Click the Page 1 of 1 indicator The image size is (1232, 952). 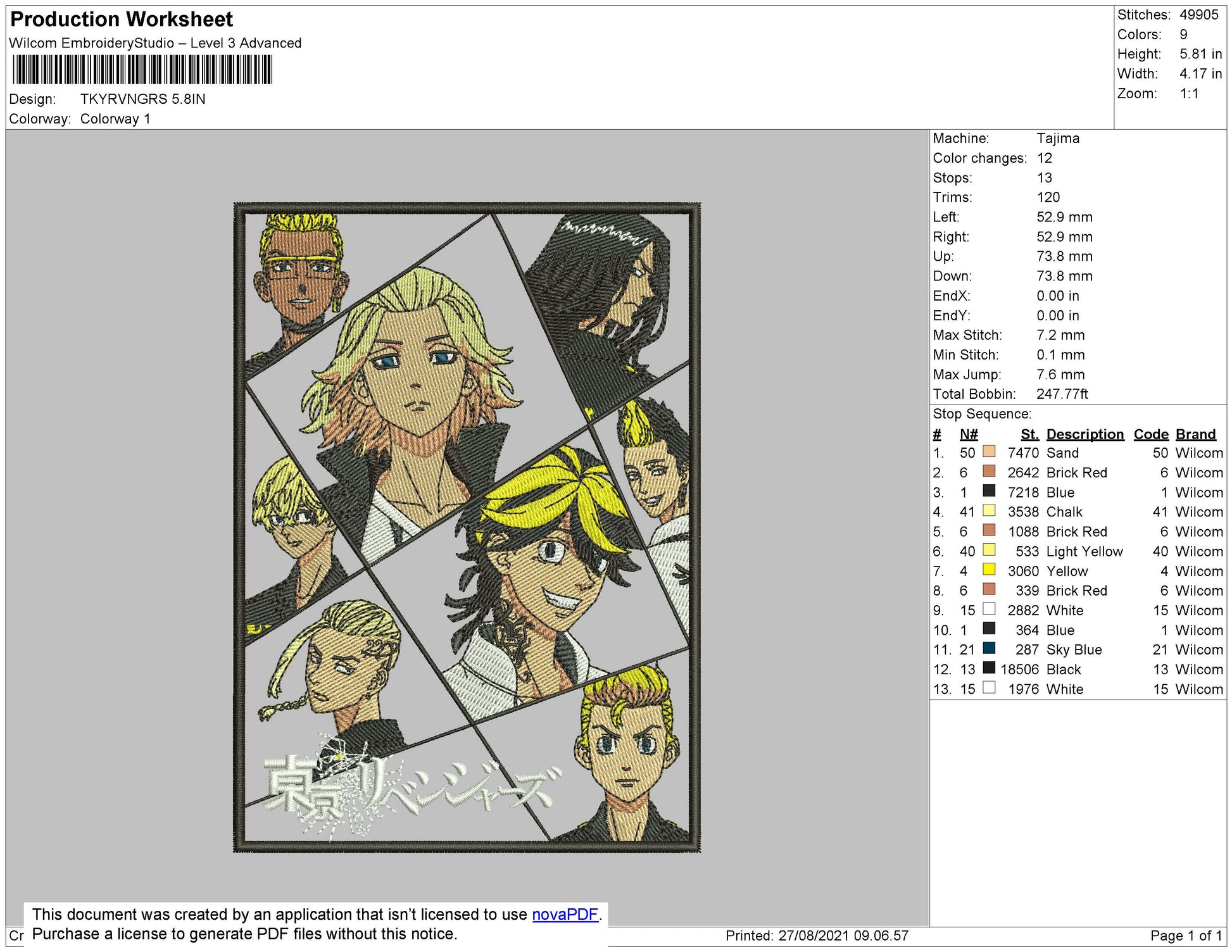(x=1185, y=936)
